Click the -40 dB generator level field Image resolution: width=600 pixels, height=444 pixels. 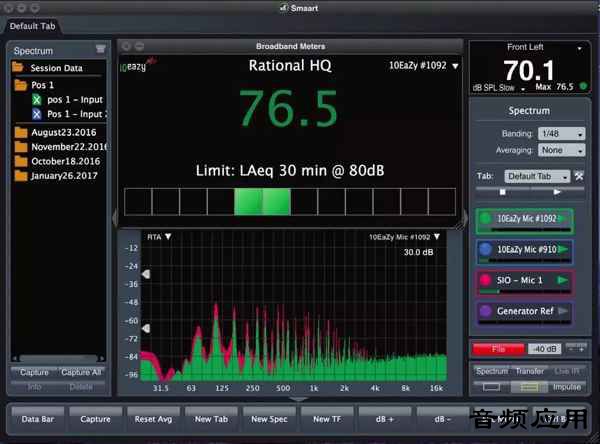coord(545,349)
